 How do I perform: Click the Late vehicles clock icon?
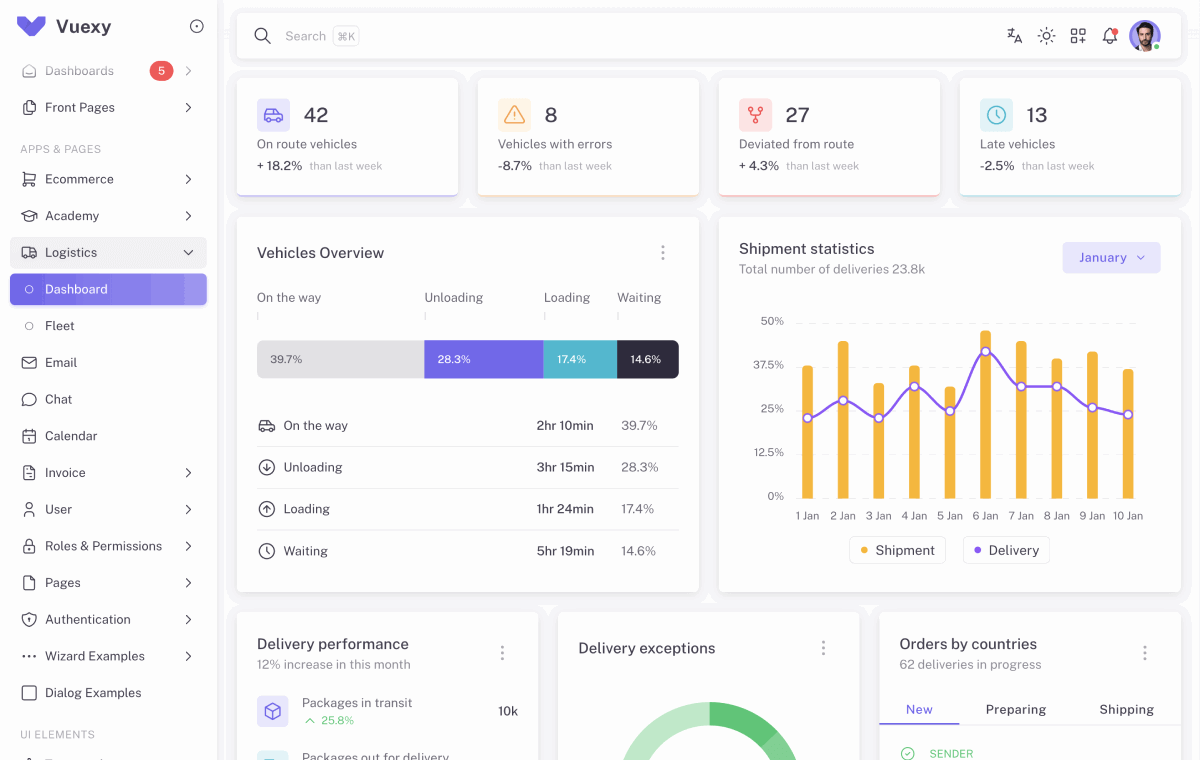996,114
